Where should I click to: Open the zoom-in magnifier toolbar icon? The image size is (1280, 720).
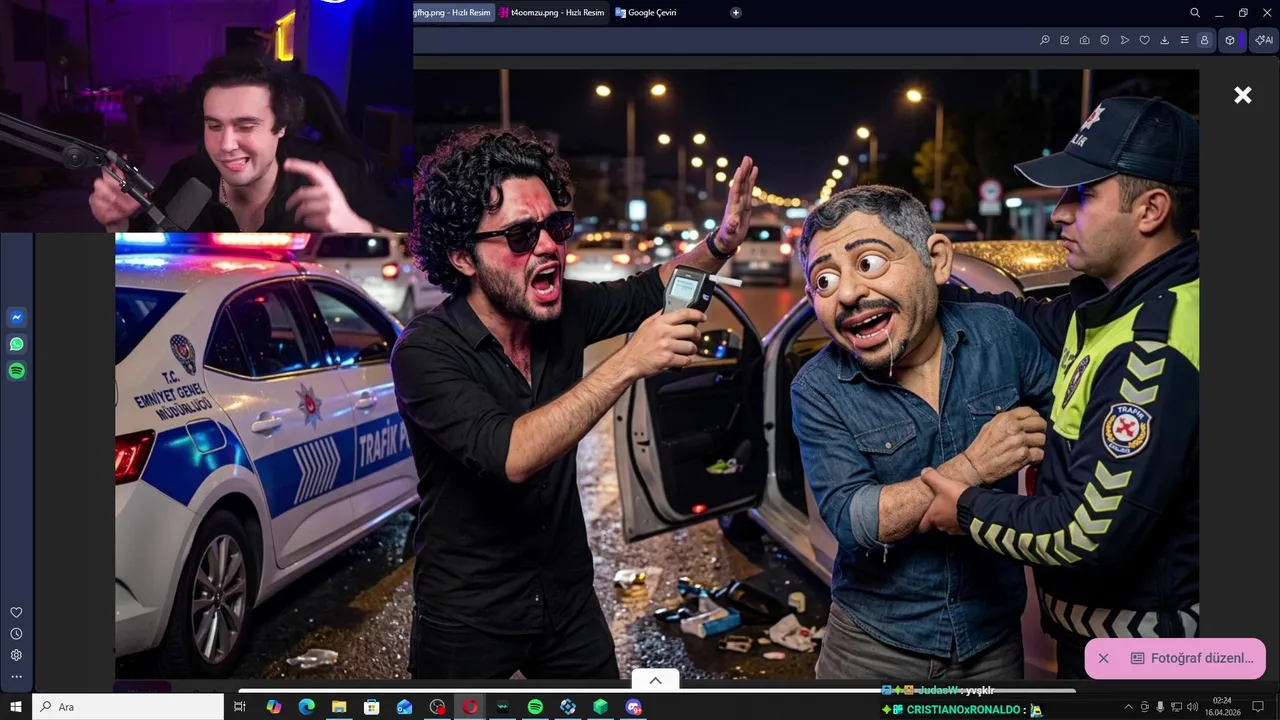pyautogui.click(x=1045, y=40)
